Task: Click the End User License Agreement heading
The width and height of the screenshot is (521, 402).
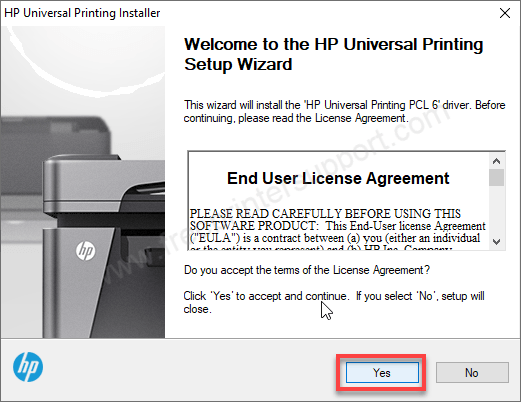Action: (338, 178)
